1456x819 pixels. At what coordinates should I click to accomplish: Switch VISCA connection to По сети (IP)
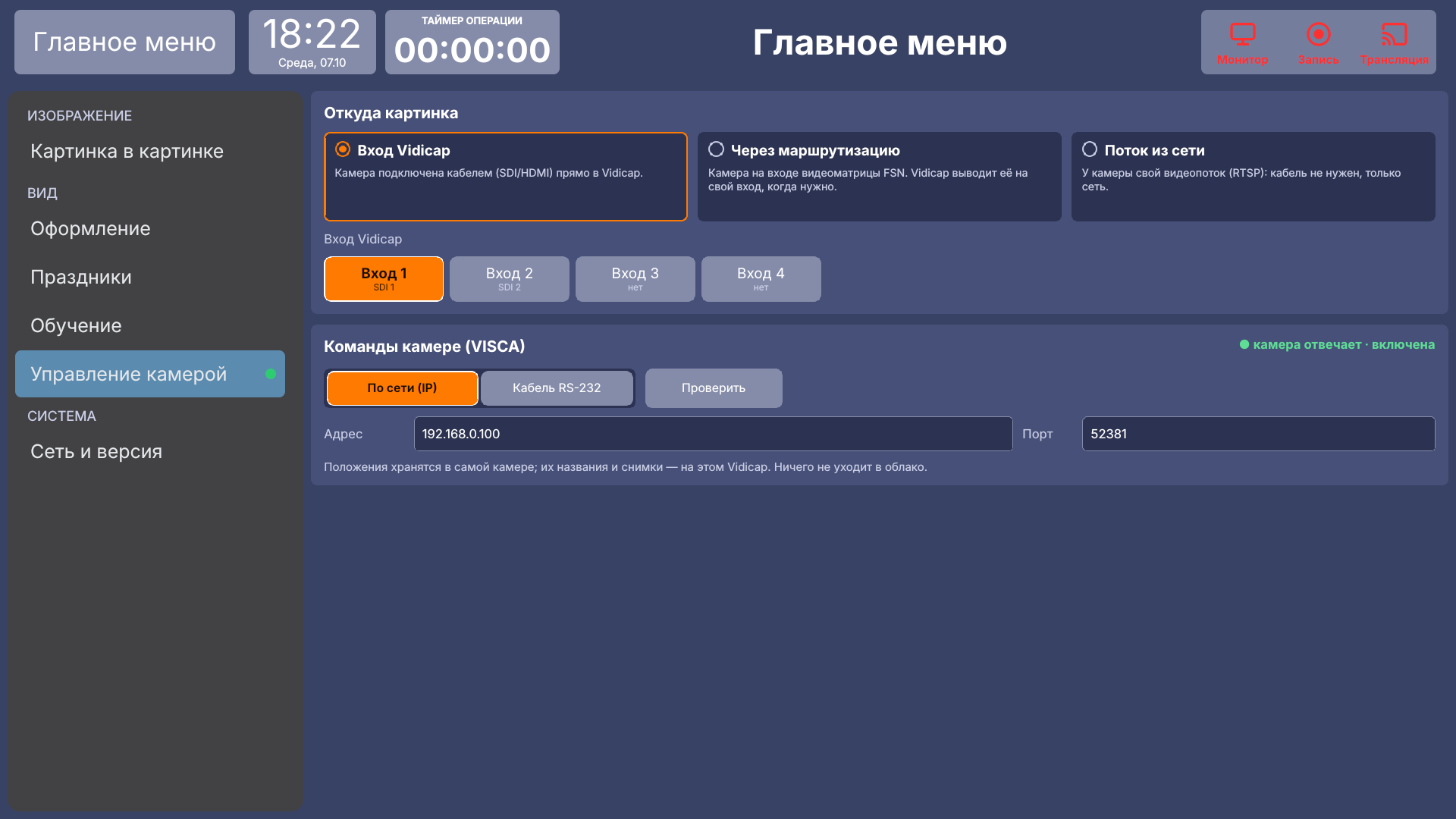[x=402, y=388]
